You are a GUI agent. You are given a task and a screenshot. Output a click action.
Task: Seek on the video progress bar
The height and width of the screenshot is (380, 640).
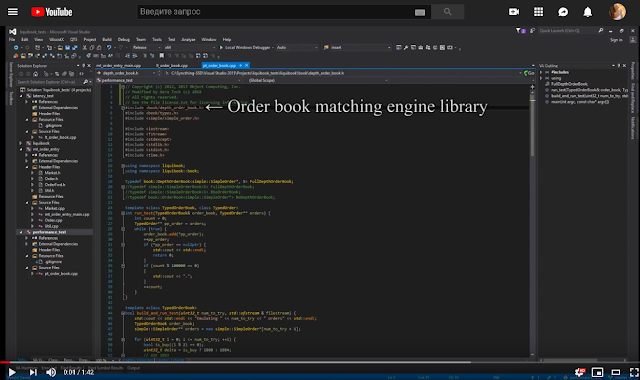(320, 362)
